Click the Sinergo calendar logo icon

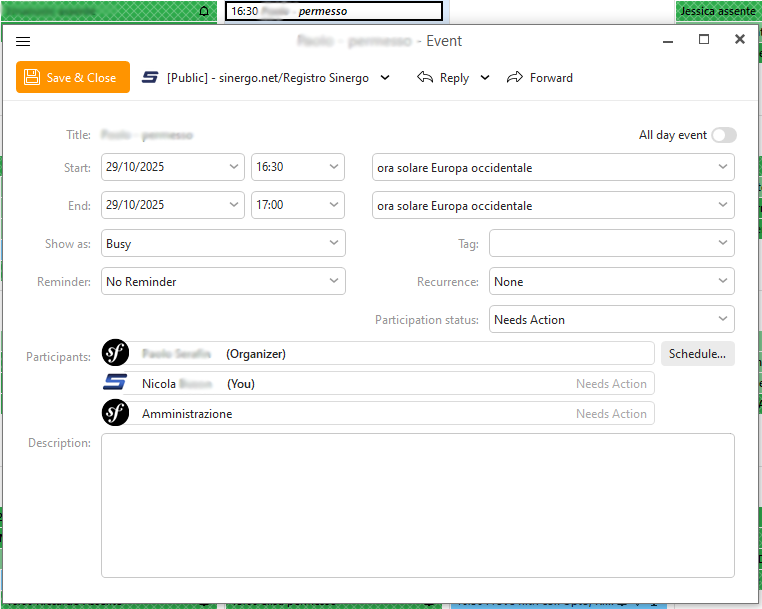click(151, 78)
